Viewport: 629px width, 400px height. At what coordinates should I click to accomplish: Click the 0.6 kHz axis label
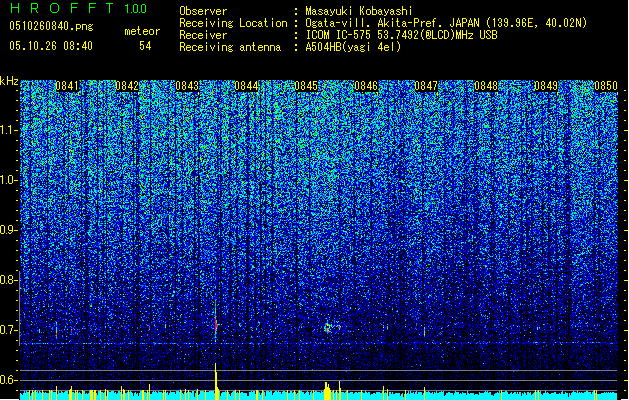click(x=9, y=380)
